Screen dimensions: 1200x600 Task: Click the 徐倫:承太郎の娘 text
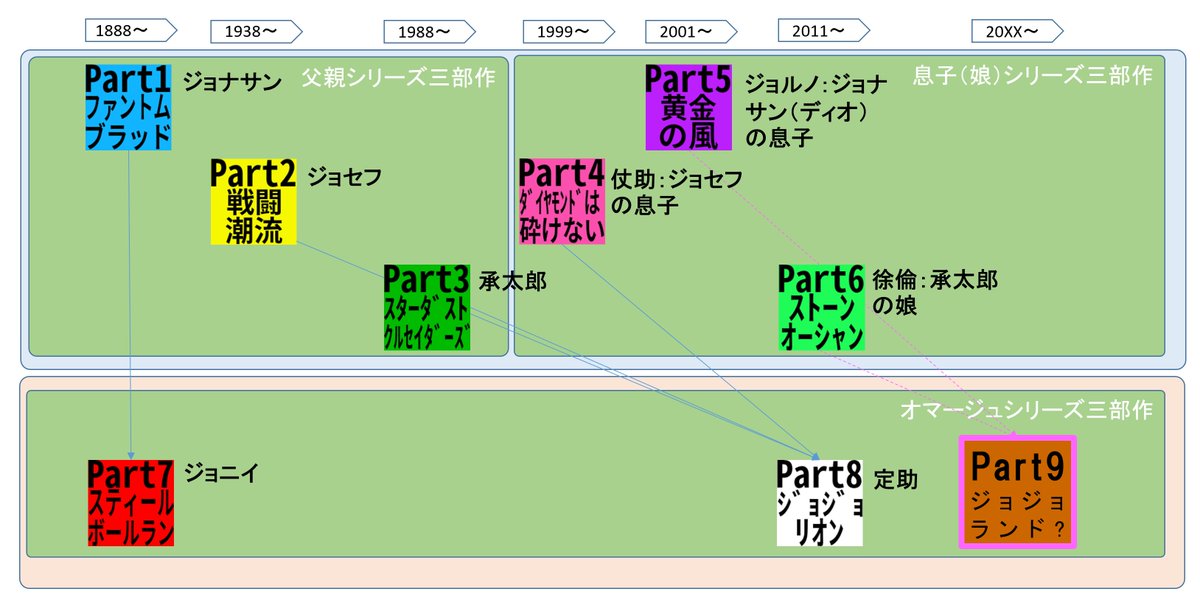click(935, 292)
